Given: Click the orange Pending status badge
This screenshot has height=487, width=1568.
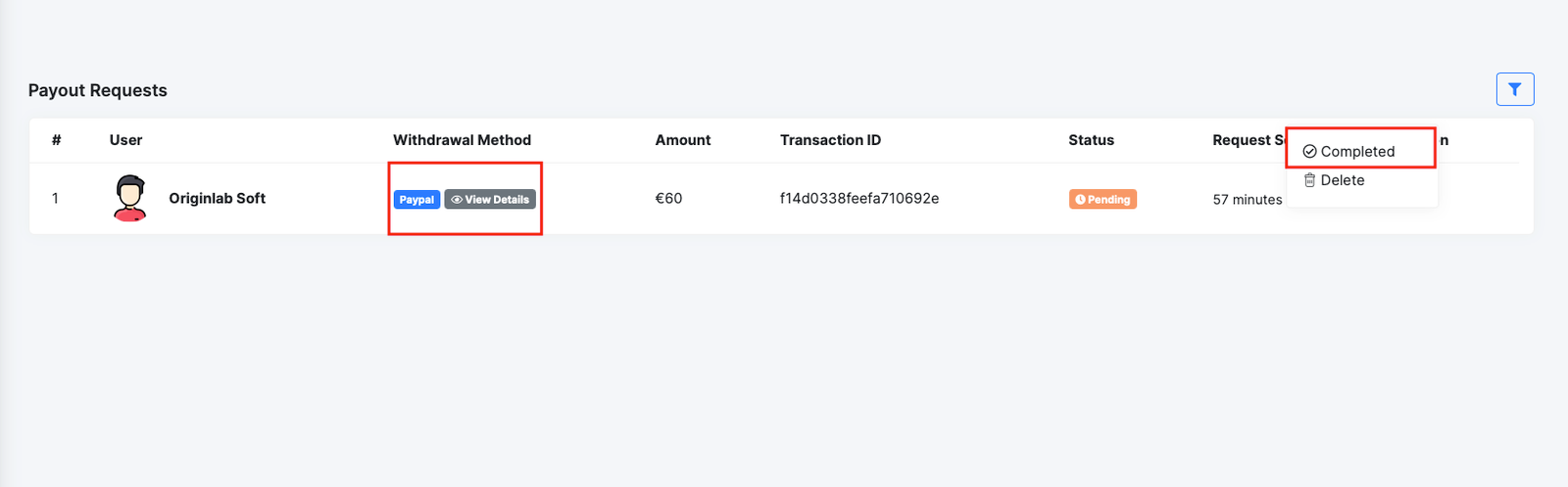Looking at the screenshot, I should click(x=1102, y=200).
